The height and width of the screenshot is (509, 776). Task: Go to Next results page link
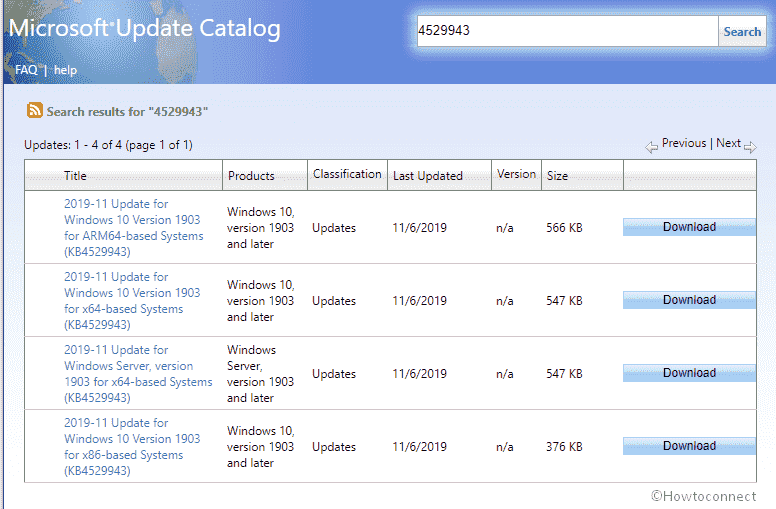pos(728,143)
